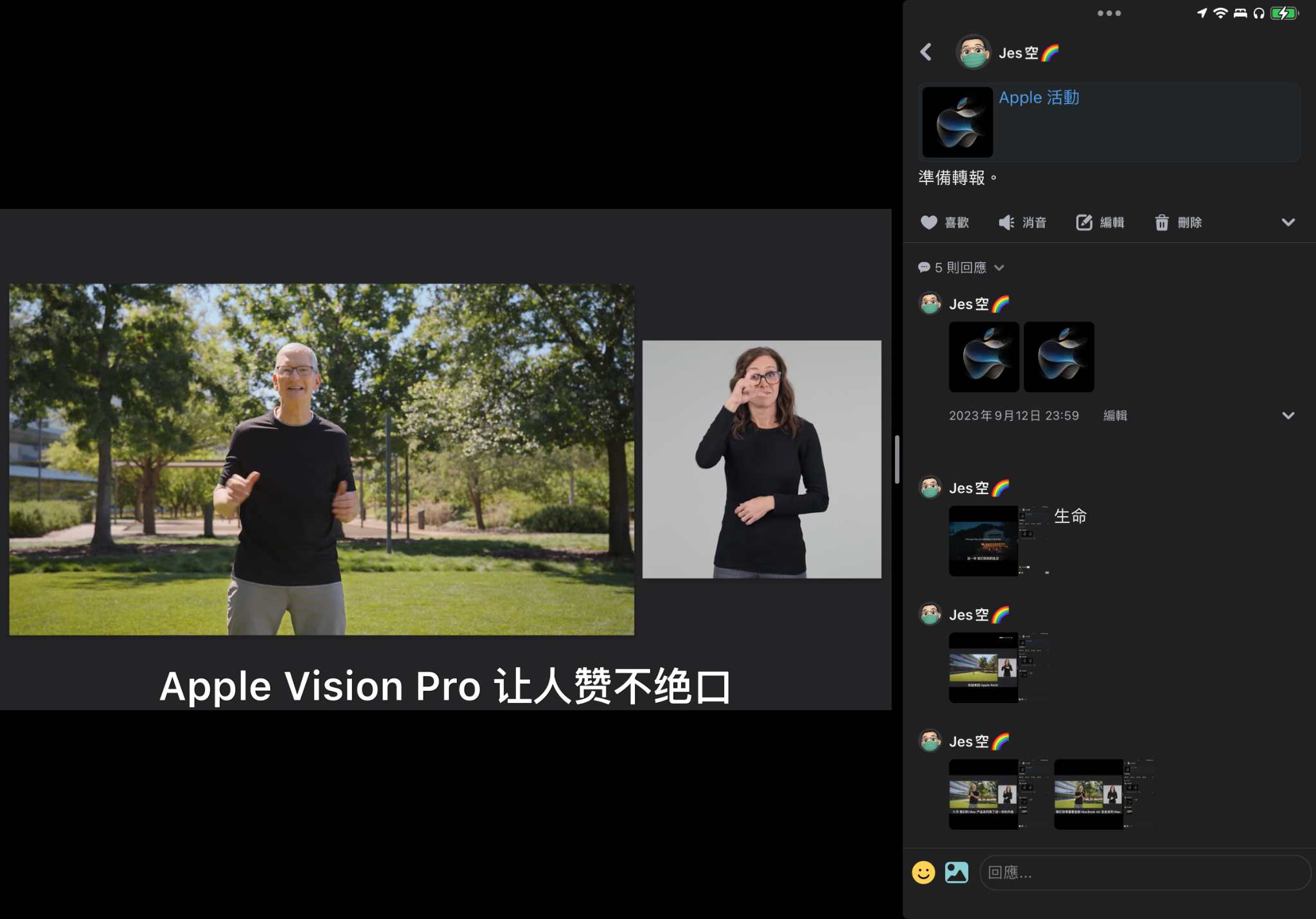
Task: Tap the location arrow status icon
Action: [1202, 13]
